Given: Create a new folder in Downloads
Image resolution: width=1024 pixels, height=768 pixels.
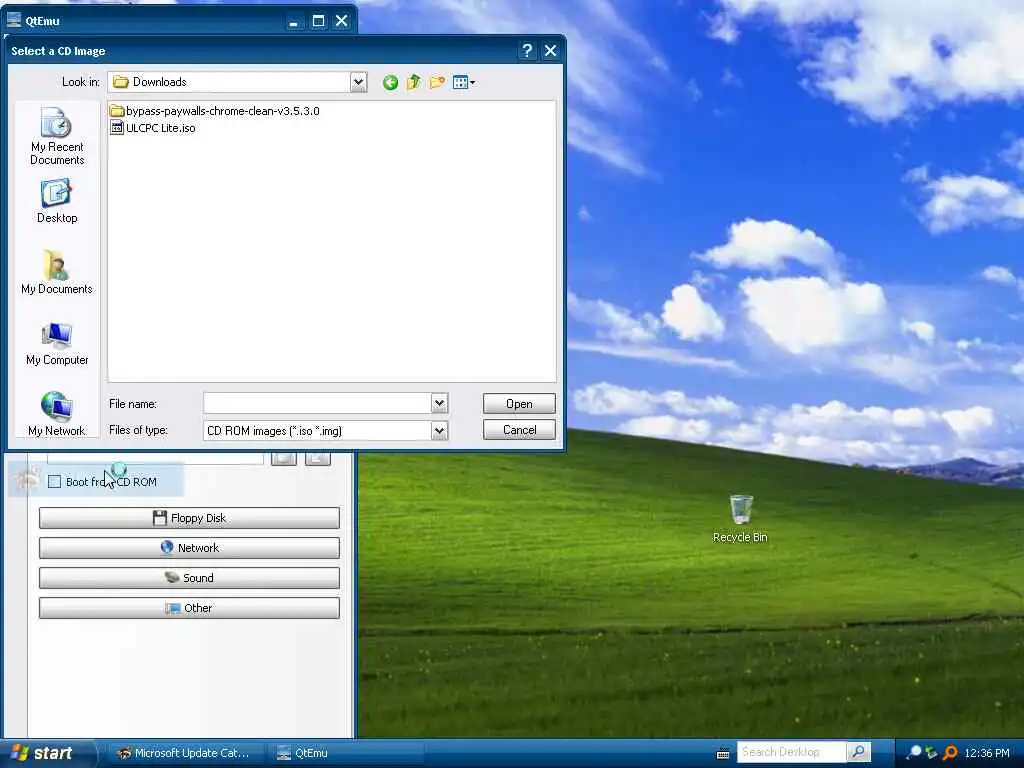Looking at the screenshot, I should 437,82.
